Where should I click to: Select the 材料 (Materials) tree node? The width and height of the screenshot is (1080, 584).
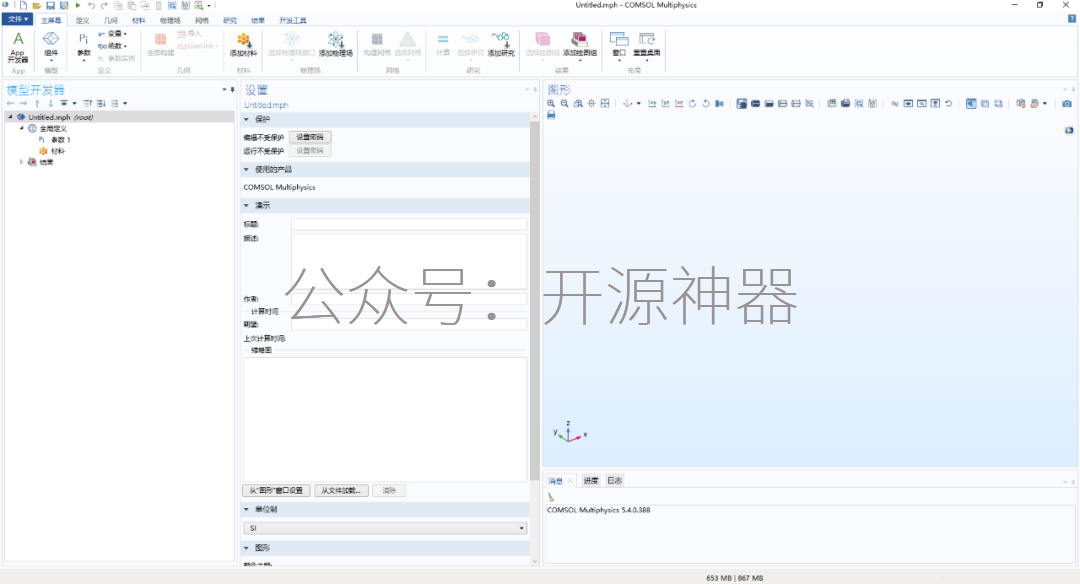click(x=58, y=151)
